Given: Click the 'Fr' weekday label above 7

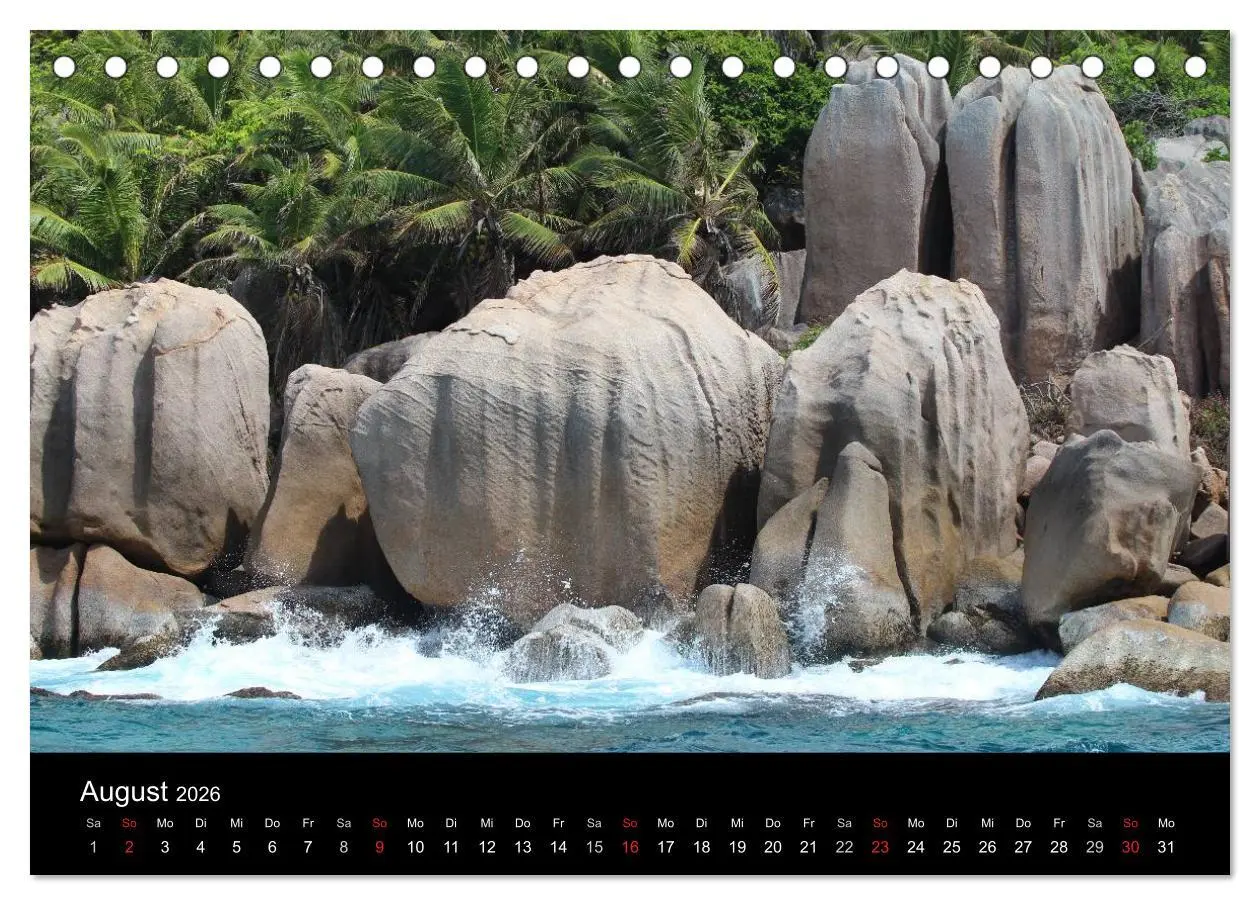Looking at the screenshot, I should (x=308, y=823).
